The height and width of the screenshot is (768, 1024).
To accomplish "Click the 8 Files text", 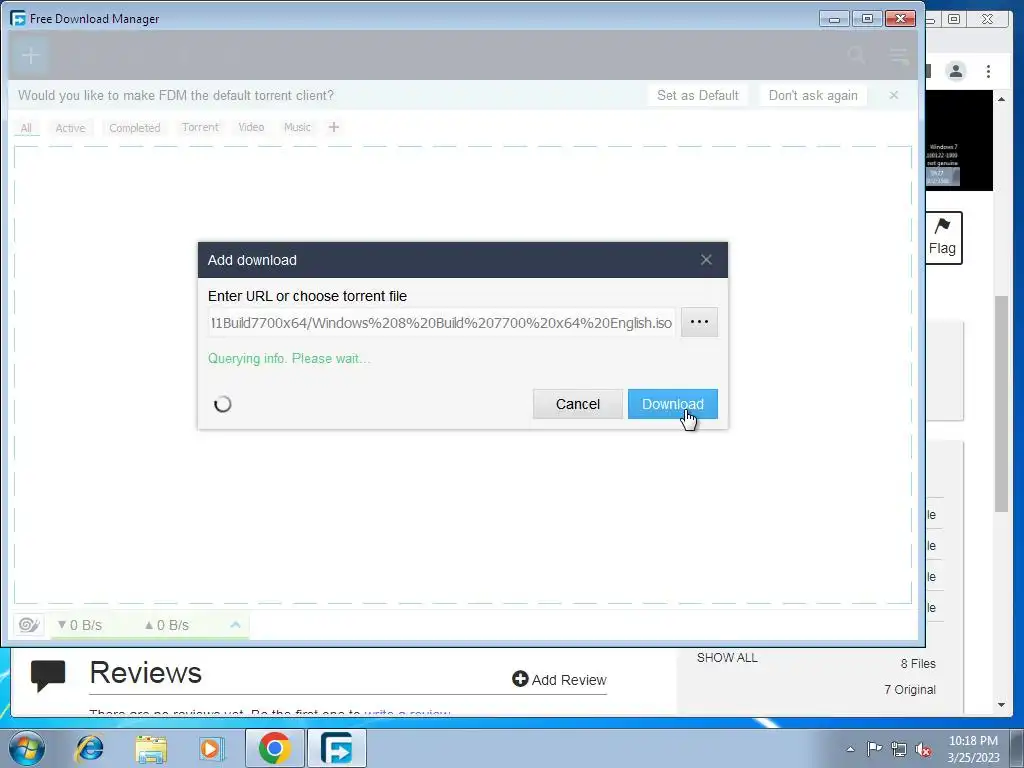I will 918,664.
